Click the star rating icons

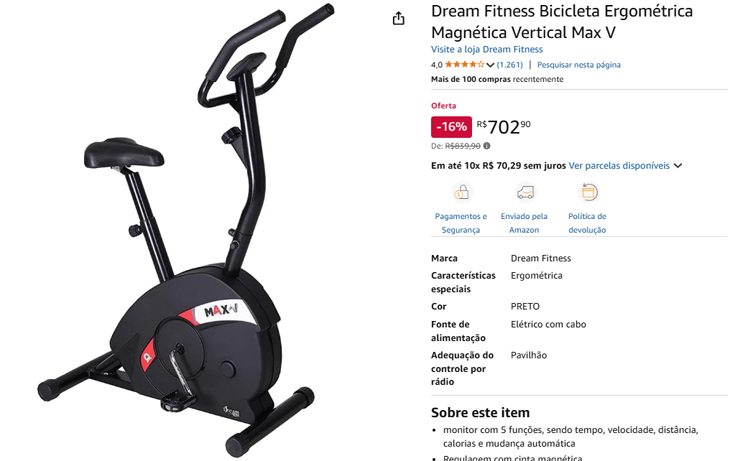click(464, 64)
